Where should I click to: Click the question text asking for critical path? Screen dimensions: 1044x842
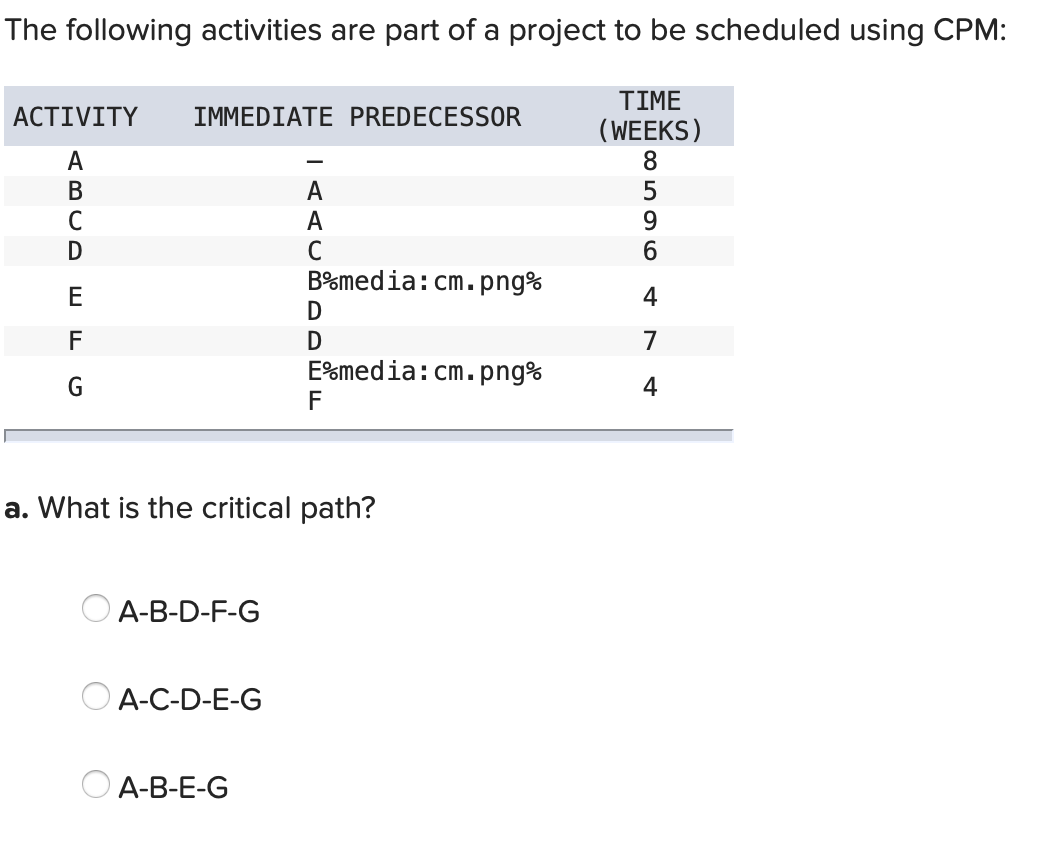(192, 508)
